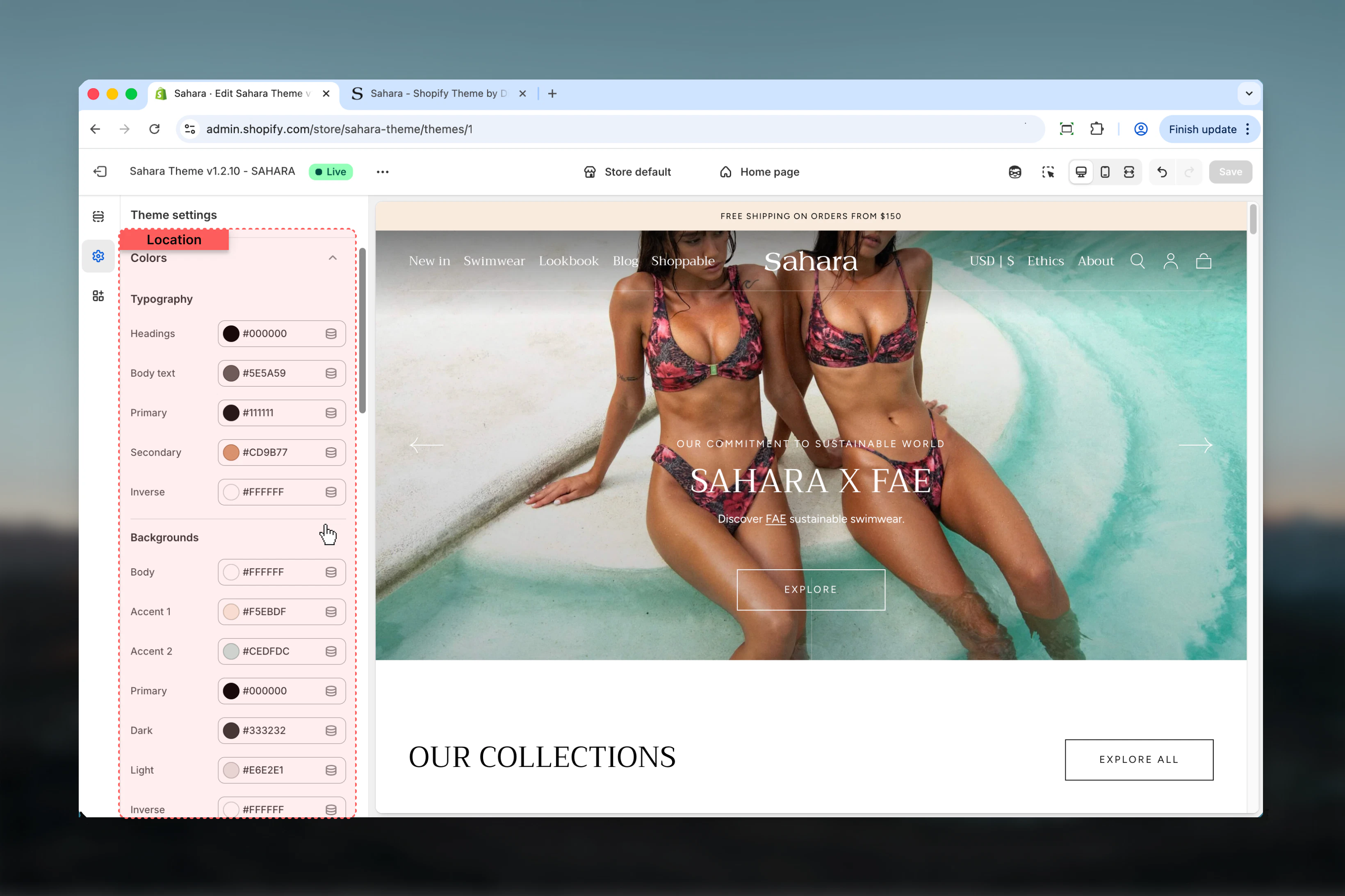Image resolution: width=1345 pixels, height=896 pixels.
Task: Open the Accent 1 color swatch #F5EBDF
Action: point(231,612)
